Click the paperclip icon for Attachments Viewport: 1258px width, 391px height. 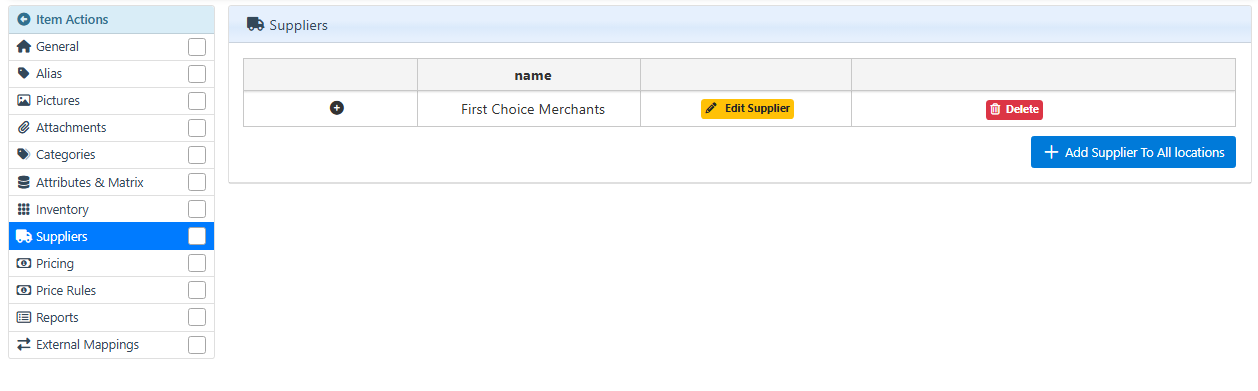[x=24, y=127]
